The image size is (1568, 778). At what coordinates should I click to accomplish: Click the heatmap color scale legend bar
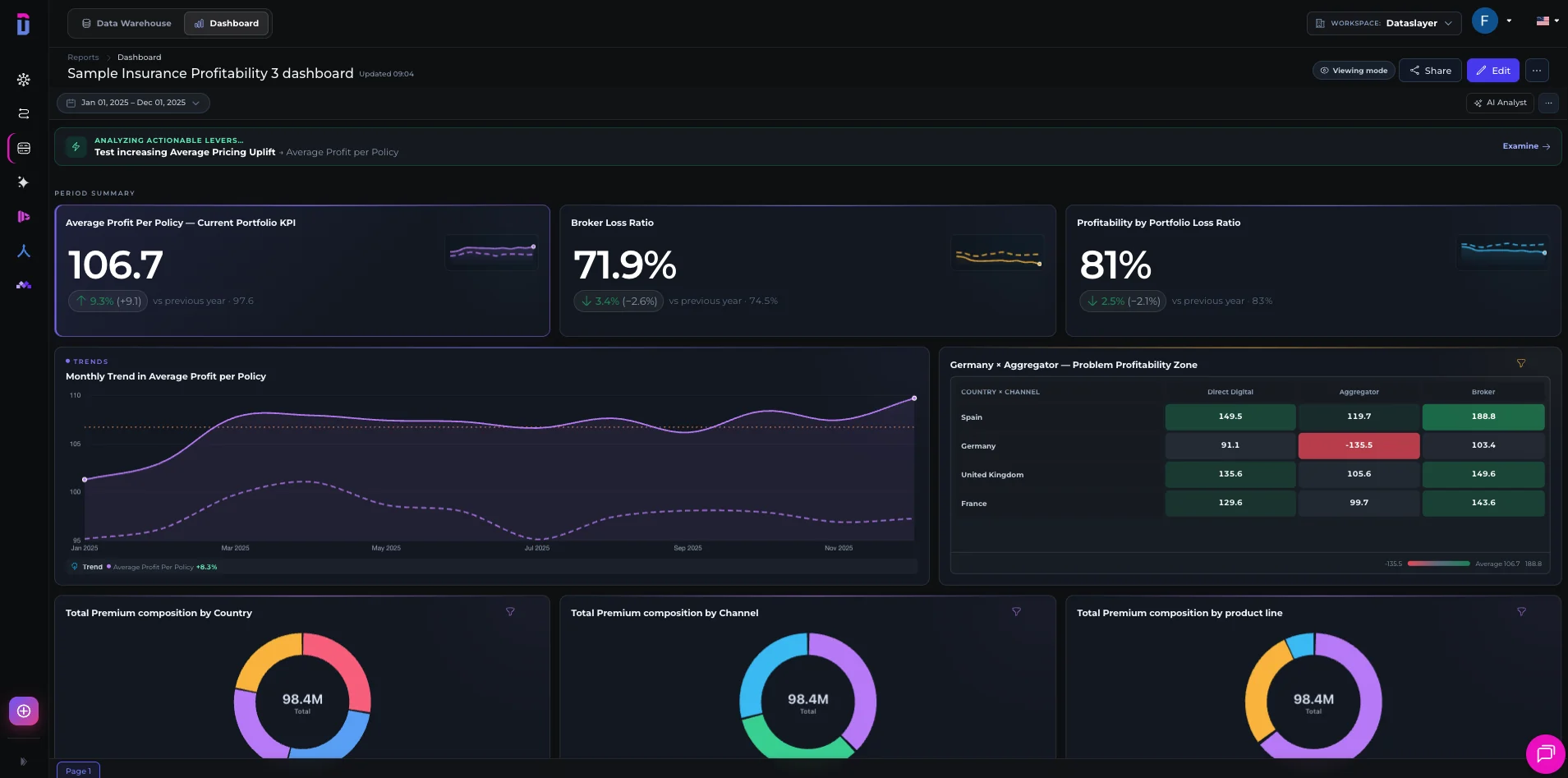pyautogui.click(x=1439, y=564)
